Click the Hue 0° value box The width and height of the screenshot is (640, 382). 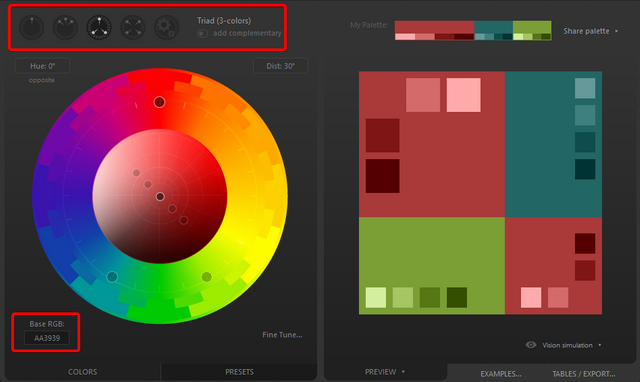tap(42, 66)
